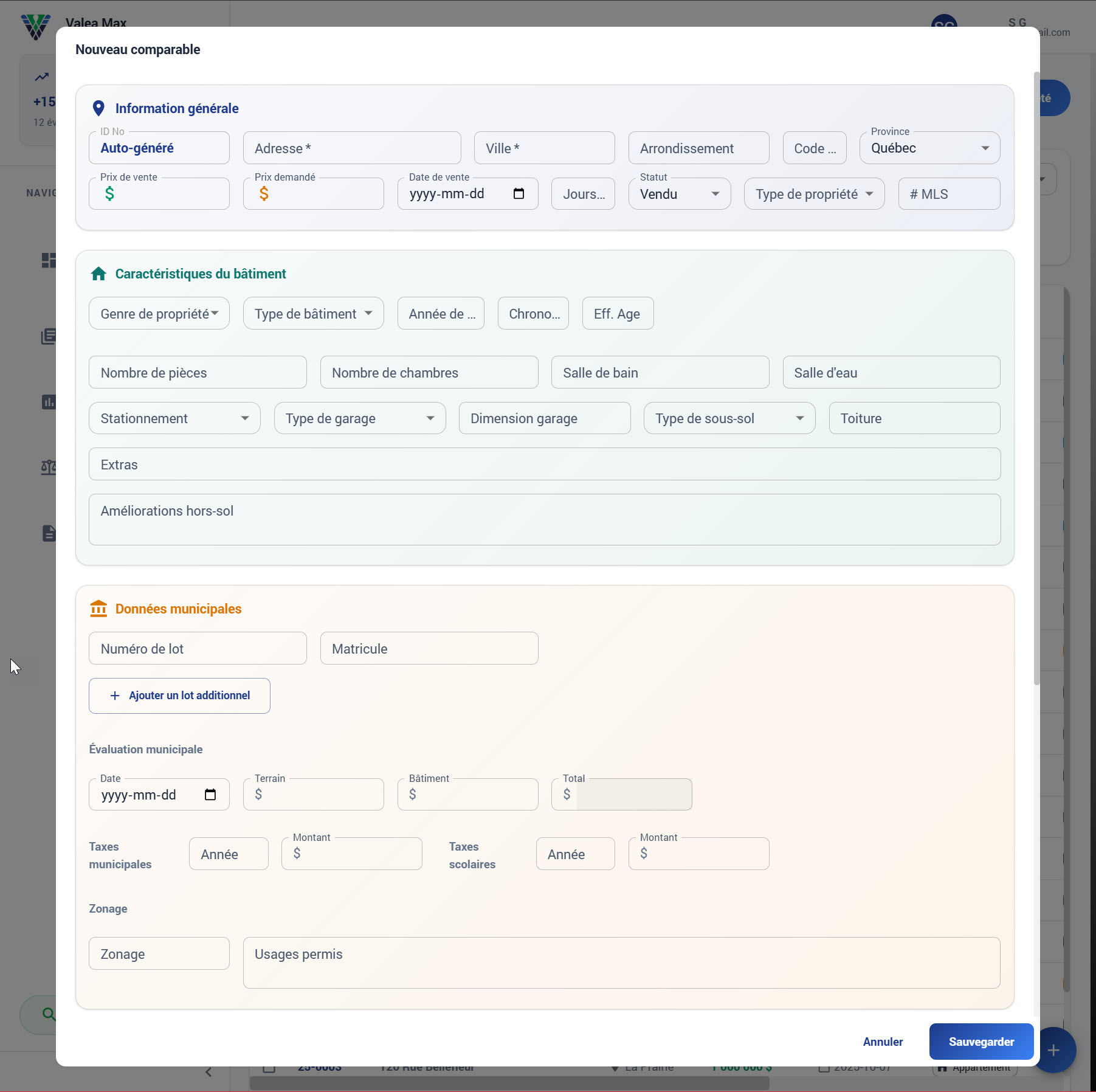This screenshot has height=1092, width=1096.
Task: Click the Information générale location pin icon
Action: tap(98, 108)
